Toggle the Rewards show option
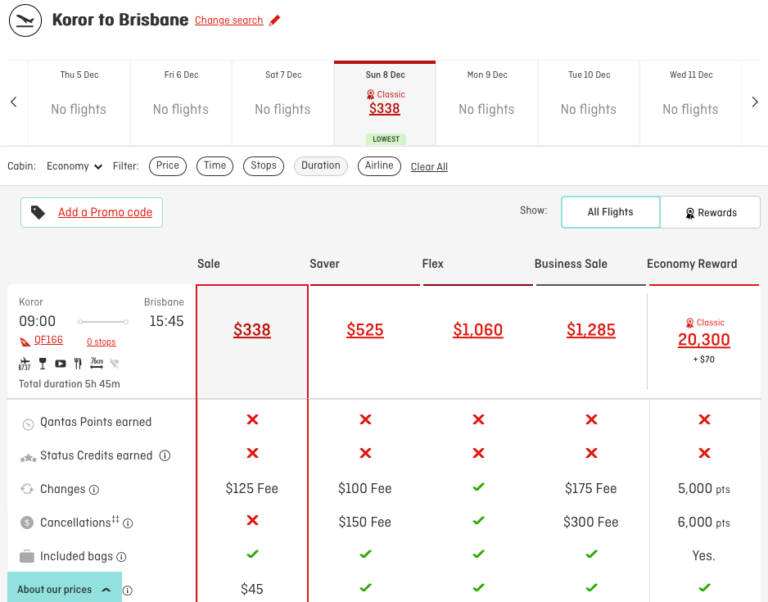Viewport: 768px width, 602px height. (x=710, y=213)
